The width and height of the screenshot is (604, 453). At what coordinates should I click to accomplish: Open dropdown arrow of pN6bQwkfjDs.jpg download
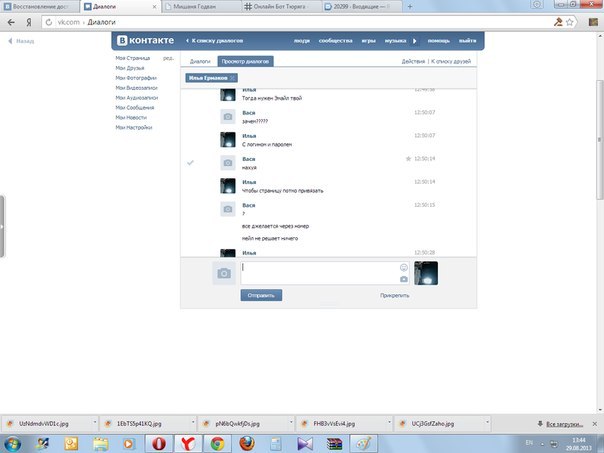(291, 423)
